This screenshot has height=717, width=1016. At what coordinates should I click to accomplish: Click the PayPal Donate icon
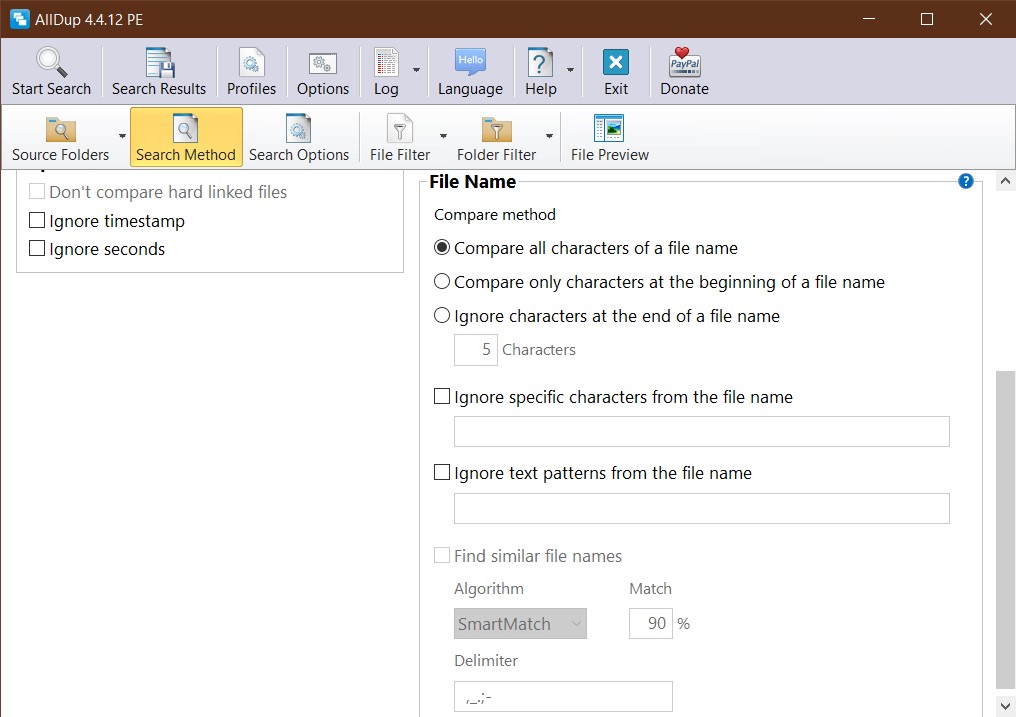point(684,62)
